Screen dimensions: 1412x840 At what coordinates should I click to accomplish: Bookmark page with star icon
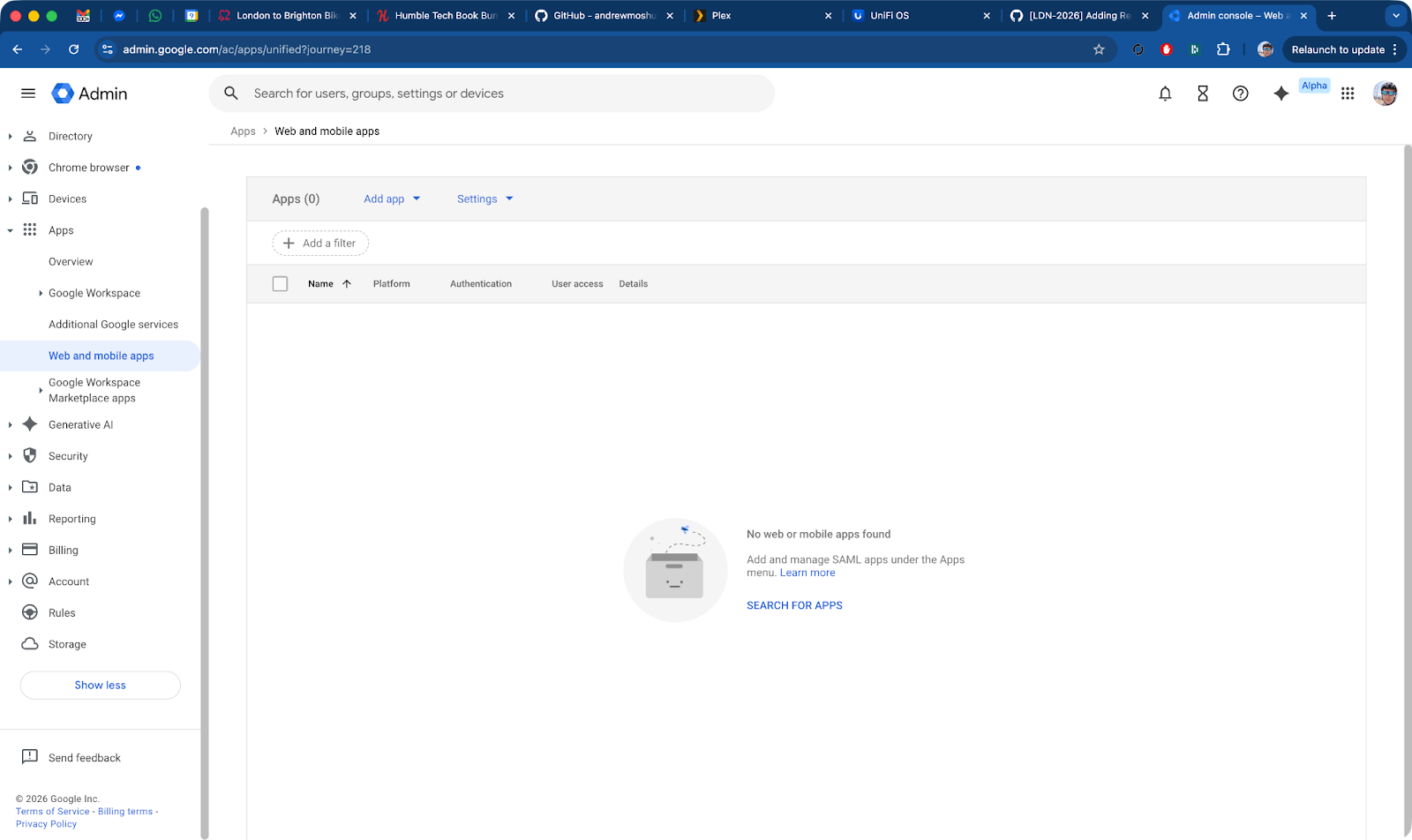pyautogui.click(x=1099, y=49)
